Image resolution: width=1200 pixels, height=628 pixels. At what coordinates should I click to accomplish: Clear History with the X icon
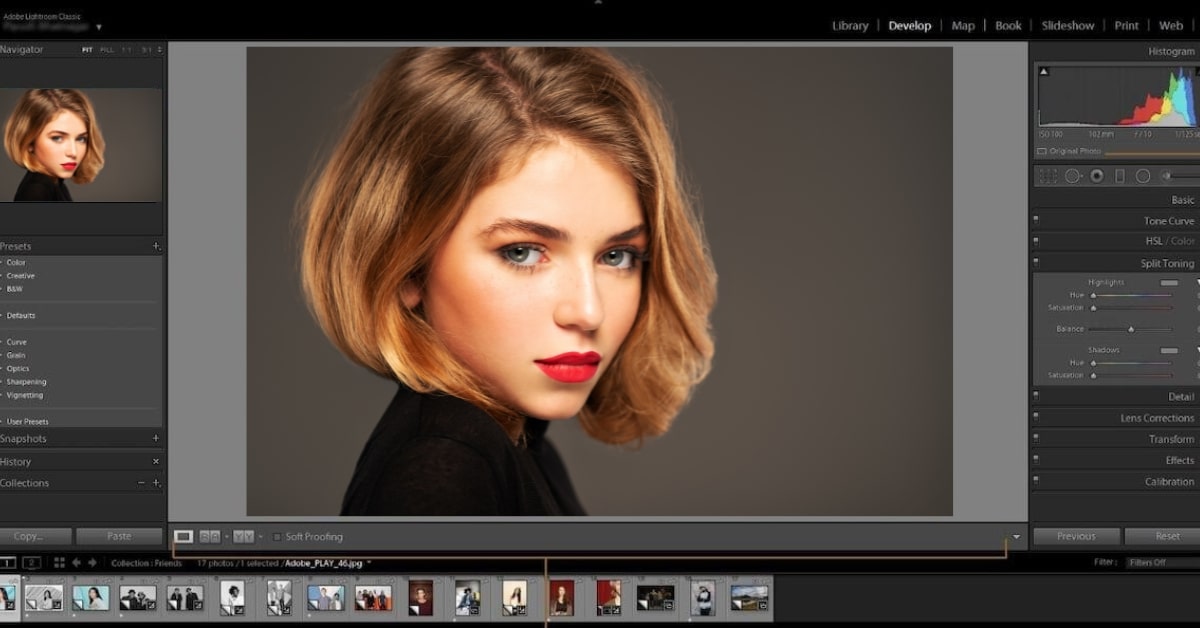(156, 462)
